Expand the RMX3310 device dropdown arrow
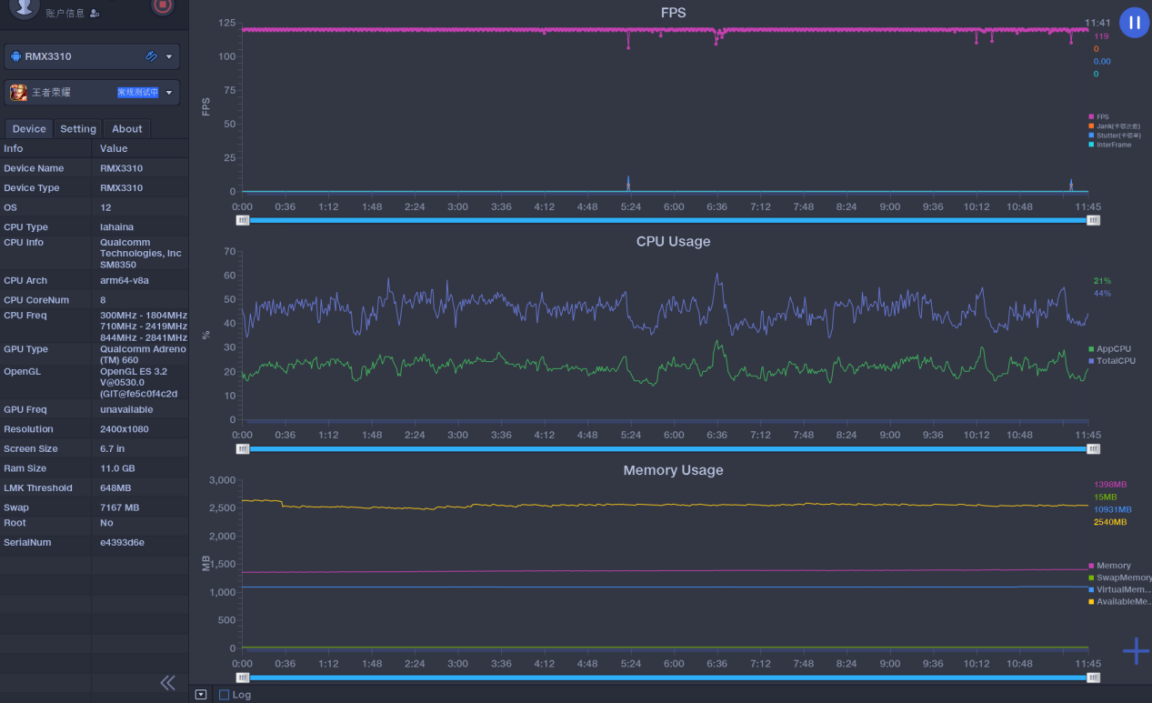 point(169,57)
